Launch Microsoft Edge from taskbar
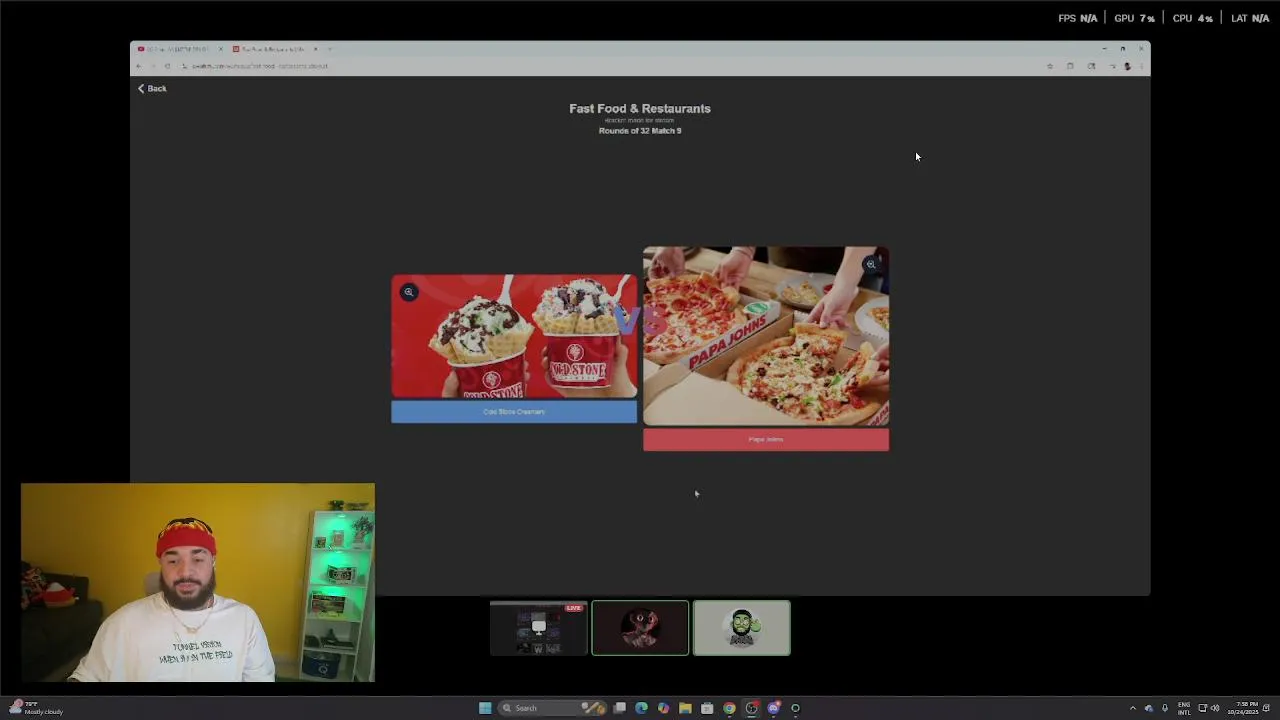Image resolution: width=1280 pixels, height=720 pixels. 641,708
